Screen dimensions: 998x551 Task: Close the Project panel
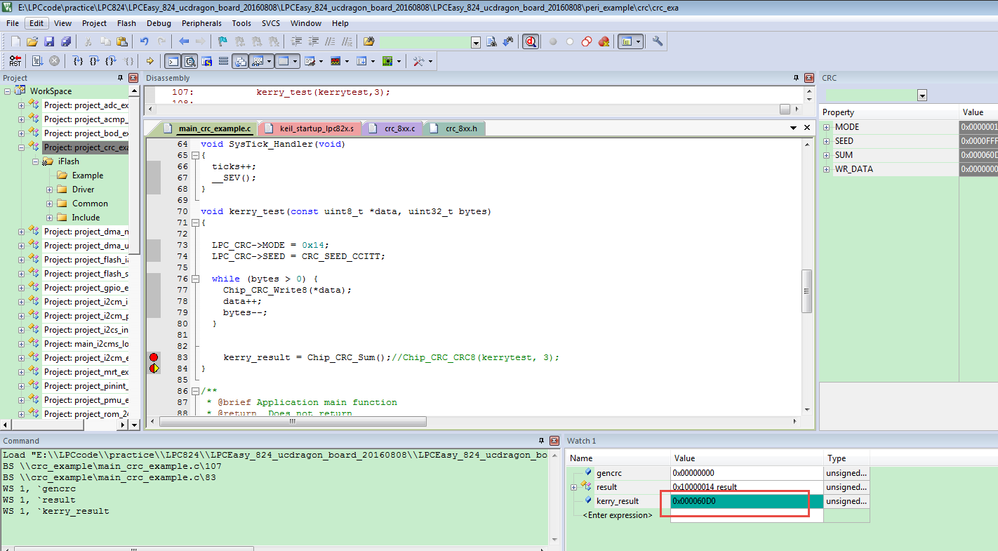pos(133,78)
